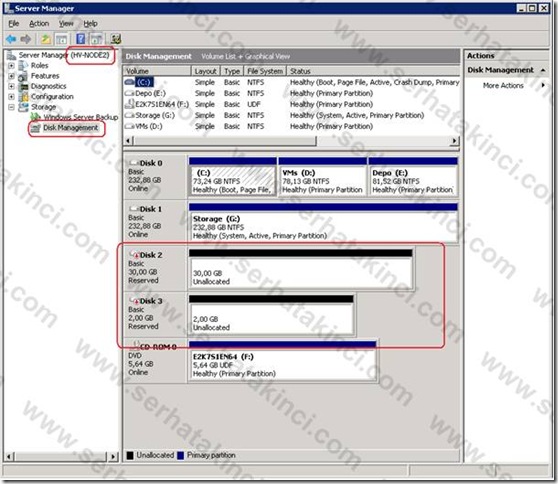Open the View menu

[x=66, y=23]
